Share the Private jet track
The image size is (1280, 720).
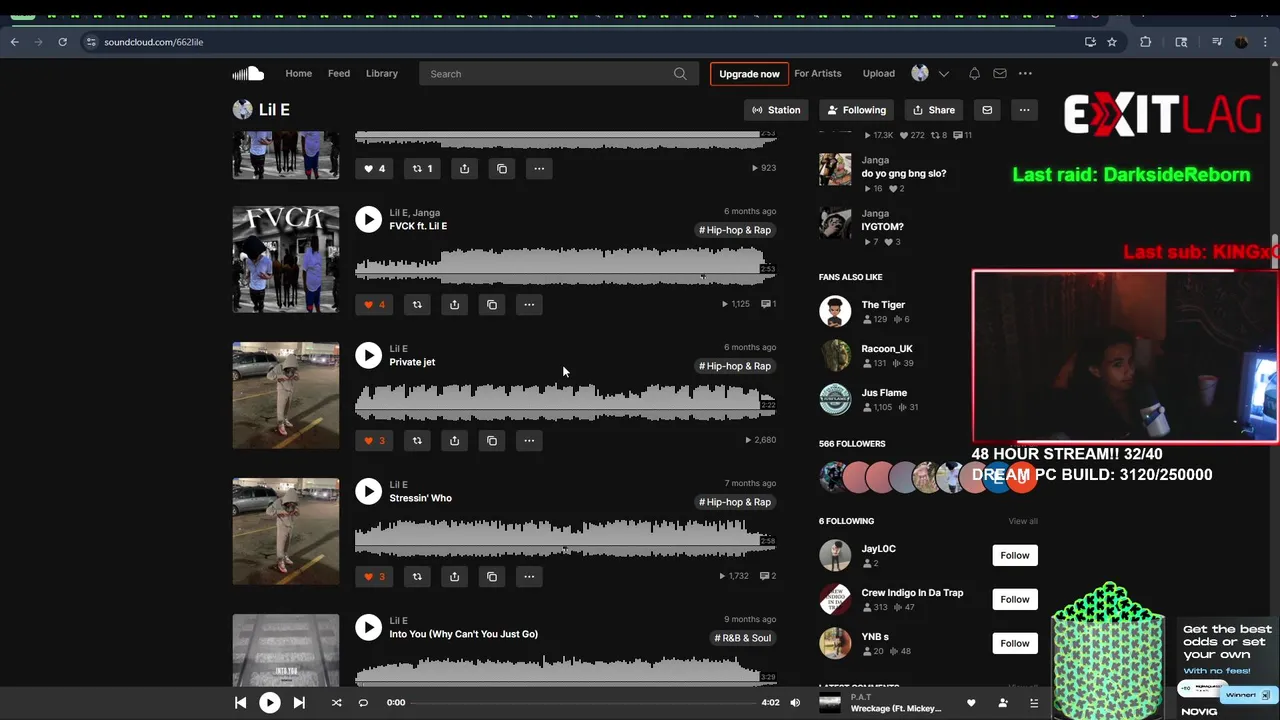(454, 440)
